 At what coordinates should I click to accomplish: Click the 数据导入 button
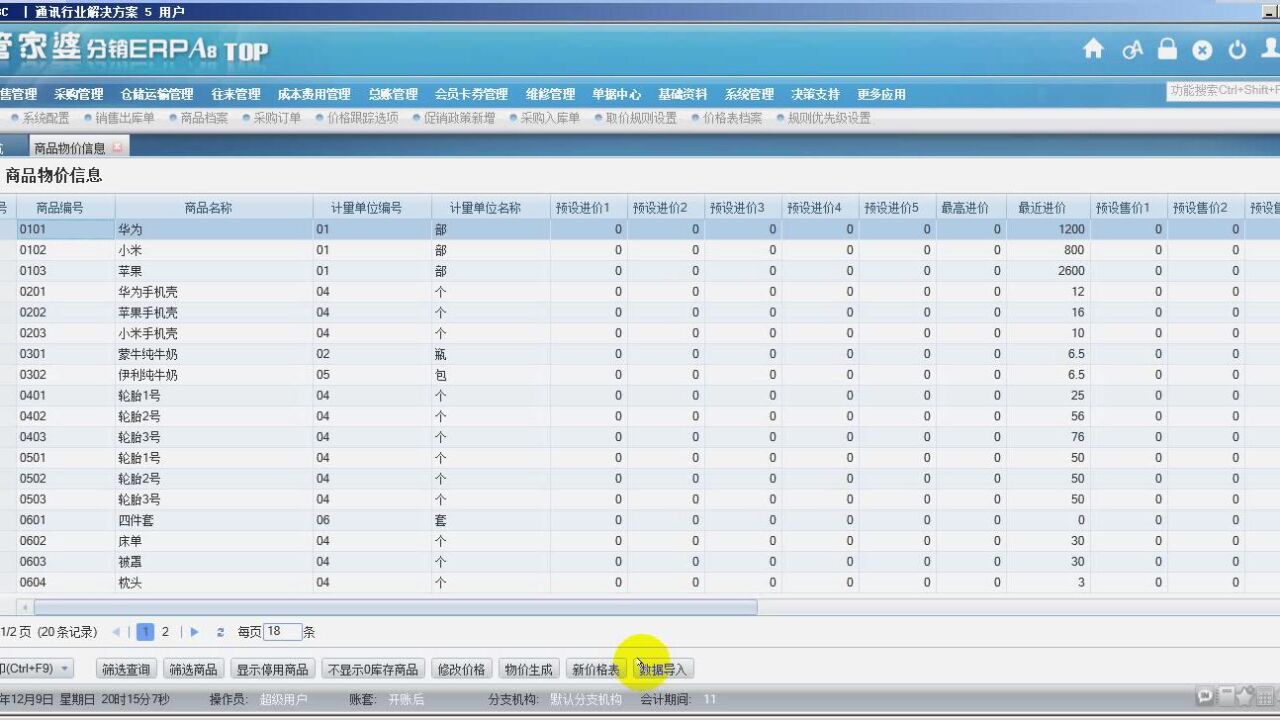(662, 668)
